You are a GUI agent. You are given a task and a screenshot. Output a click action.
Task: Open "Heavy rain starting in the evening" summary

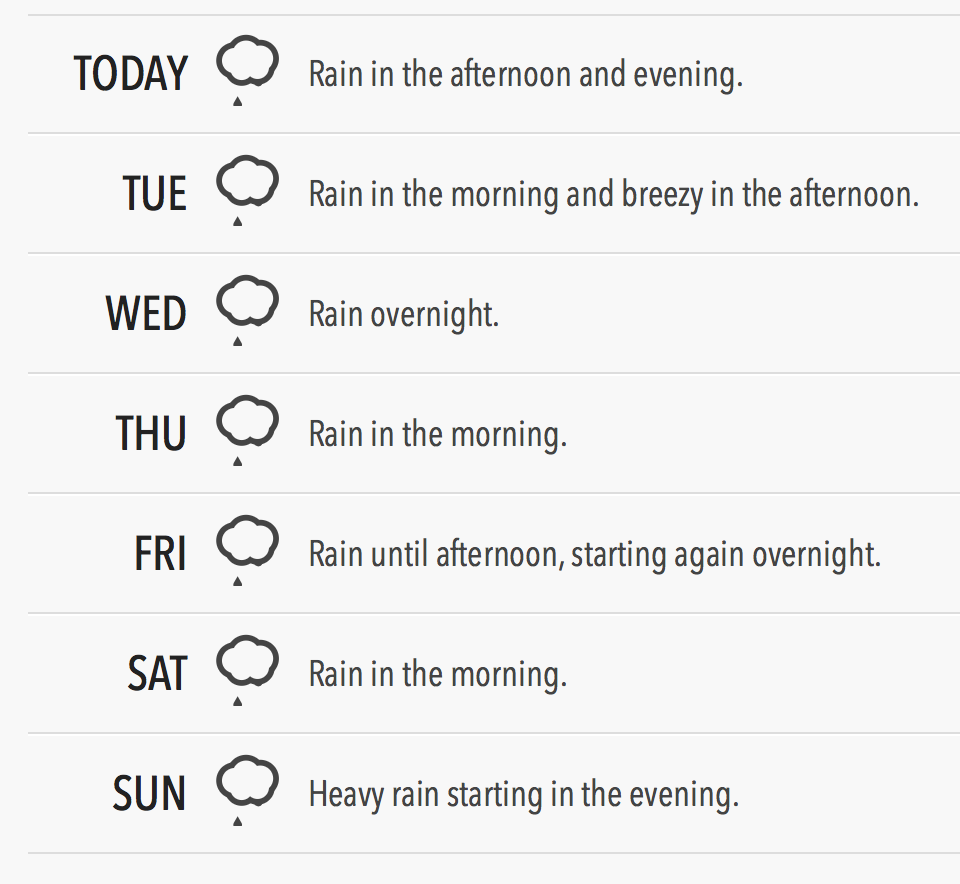click(523, 795)
